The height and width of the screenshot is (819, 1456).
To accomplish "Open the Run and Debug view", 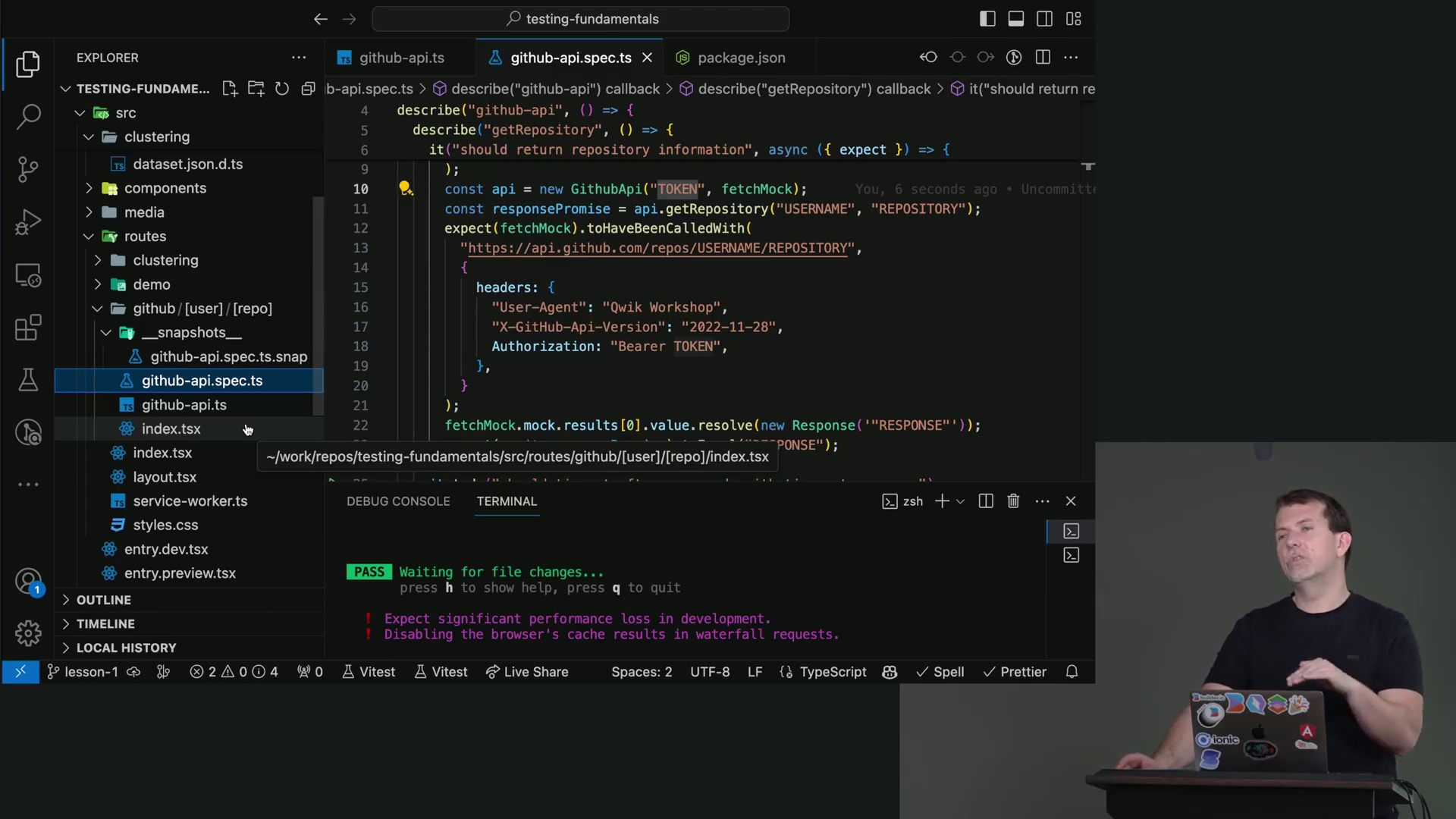I will point(28,222).
